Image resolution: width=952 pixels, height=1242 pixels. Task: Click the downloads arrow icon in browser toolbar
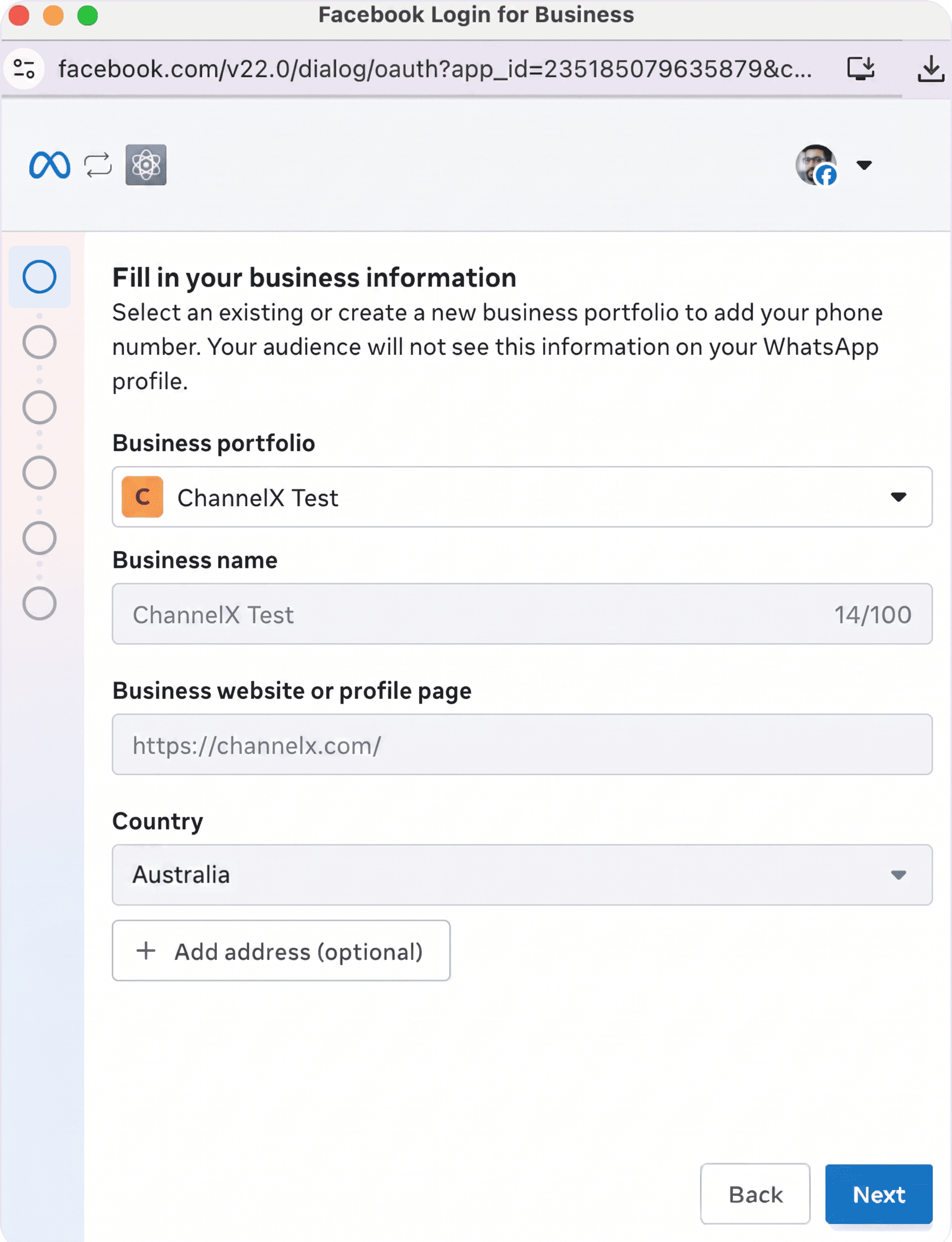coord(930,69)
